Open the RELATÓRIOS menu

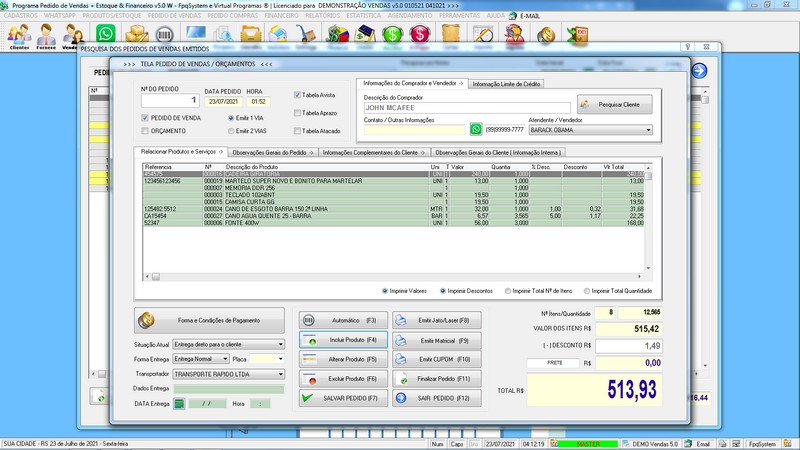coord(322,16)
